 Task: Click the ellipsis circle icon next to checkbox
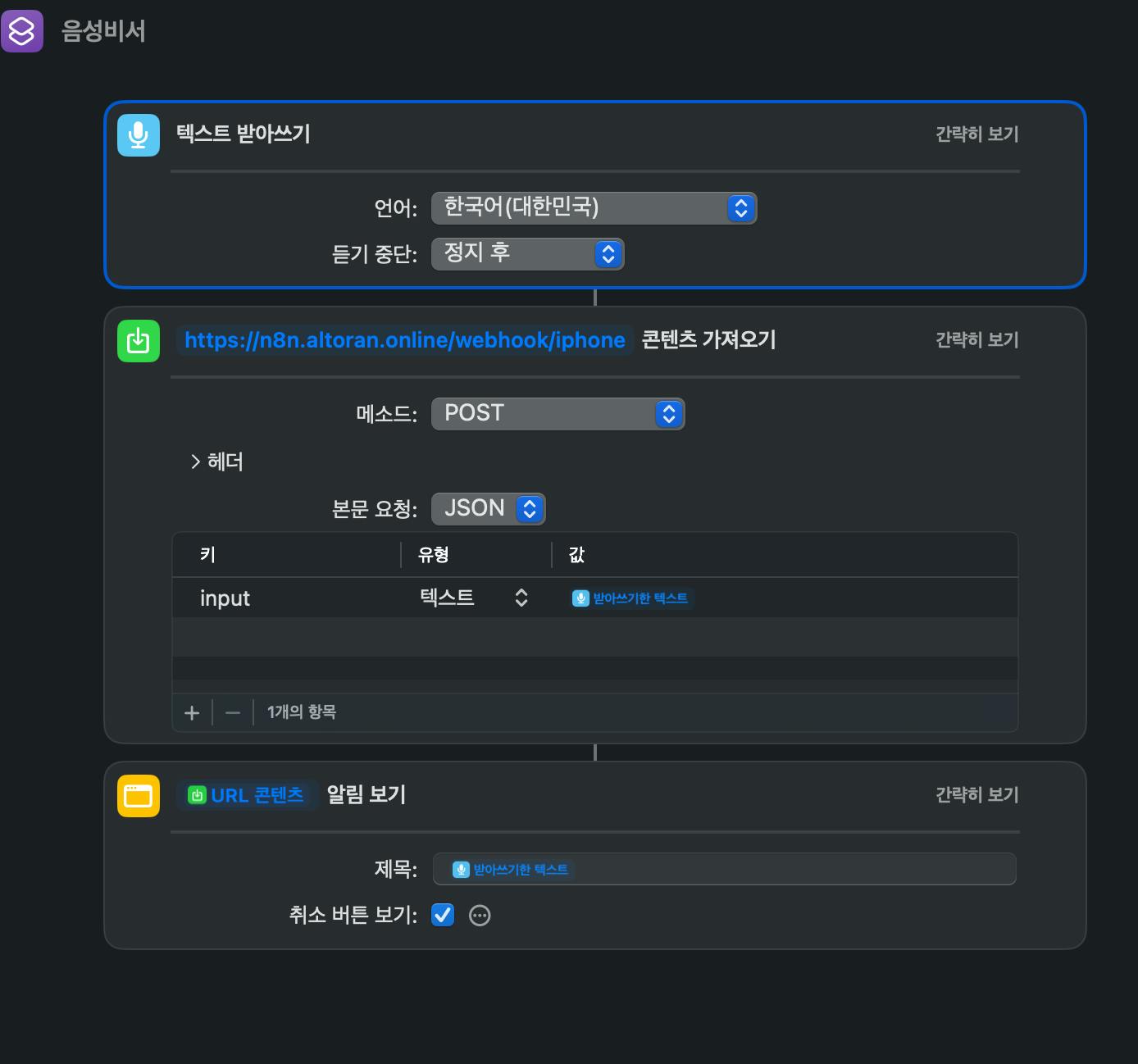(x=480, y=916)
